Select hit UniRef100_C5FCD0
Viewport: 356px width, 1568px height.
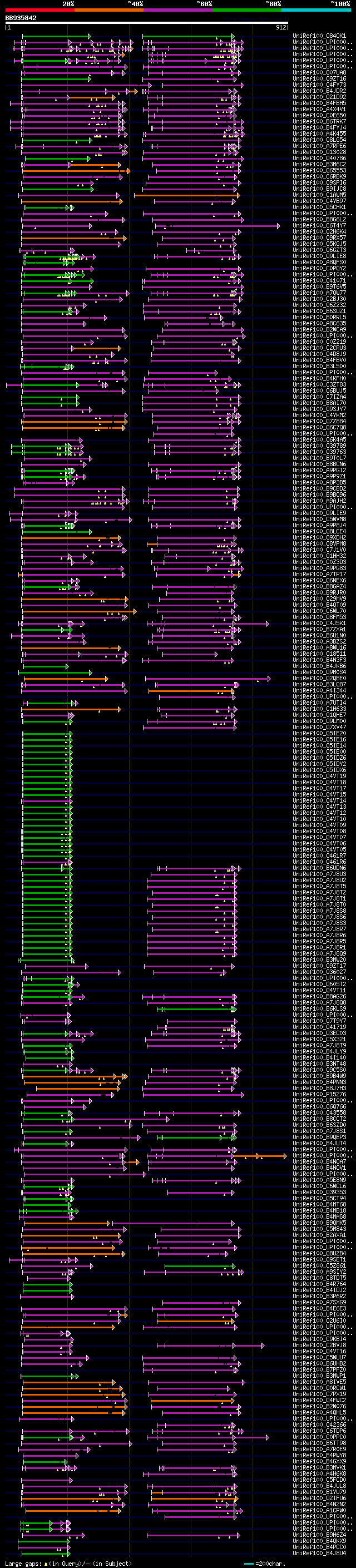tap(319, 1480)
